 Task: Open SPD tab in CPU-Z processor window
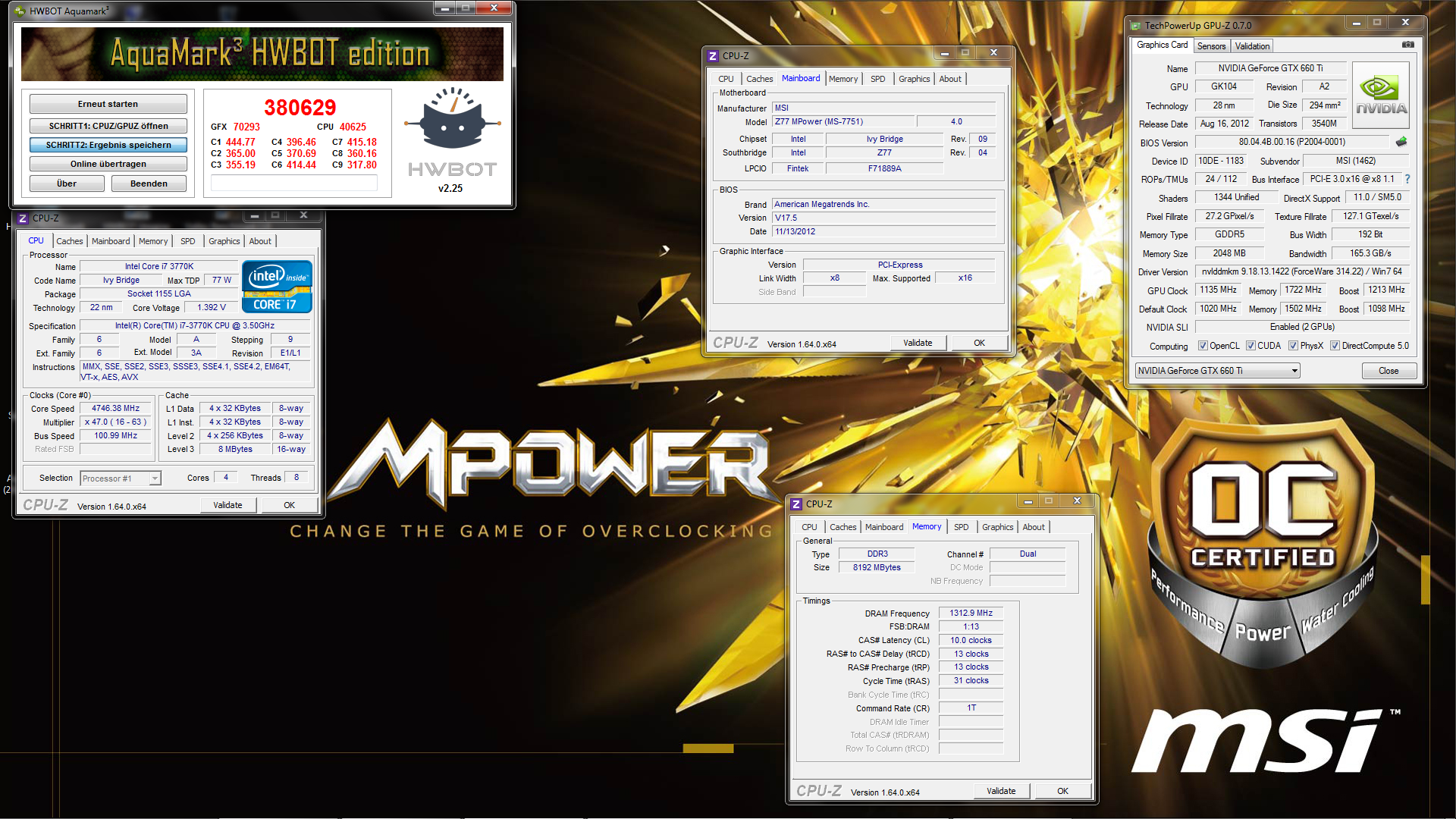pos(188,241)
